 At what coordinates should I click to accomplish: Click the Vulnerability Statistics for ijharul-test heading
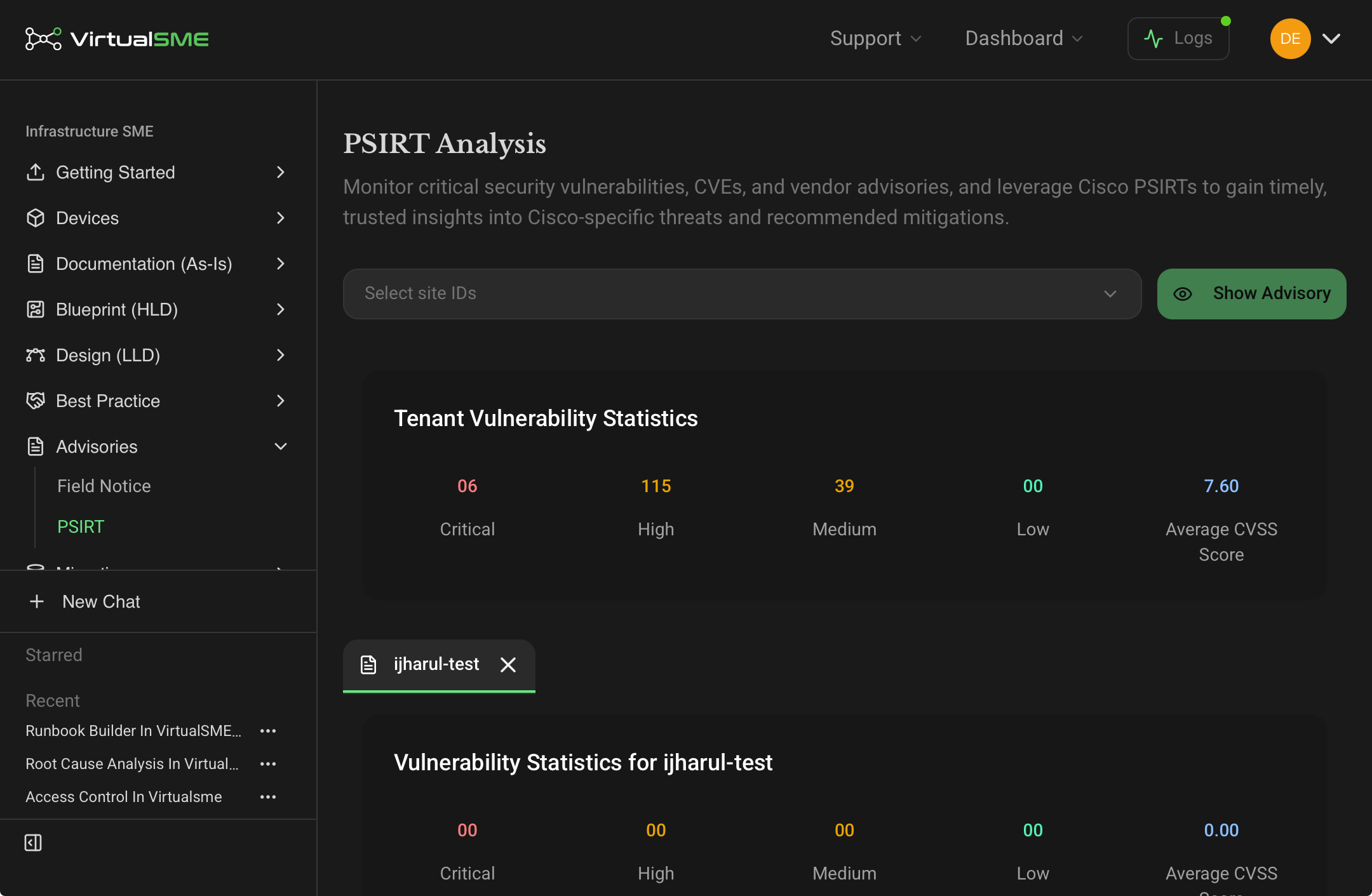[x=583, y=763]
